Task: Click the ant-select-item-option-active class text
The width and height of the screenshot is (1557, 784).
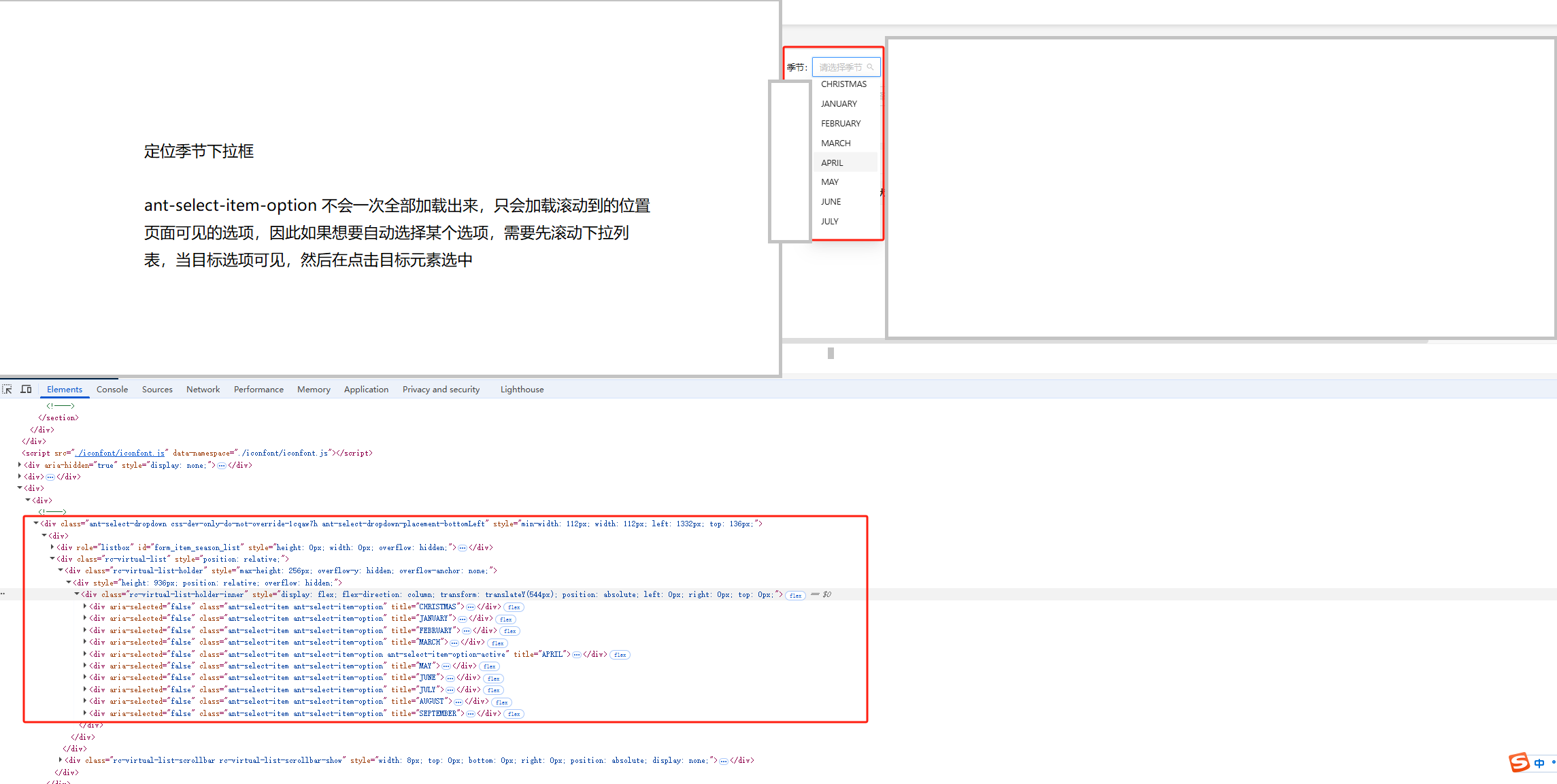Action: click(446, 655)
